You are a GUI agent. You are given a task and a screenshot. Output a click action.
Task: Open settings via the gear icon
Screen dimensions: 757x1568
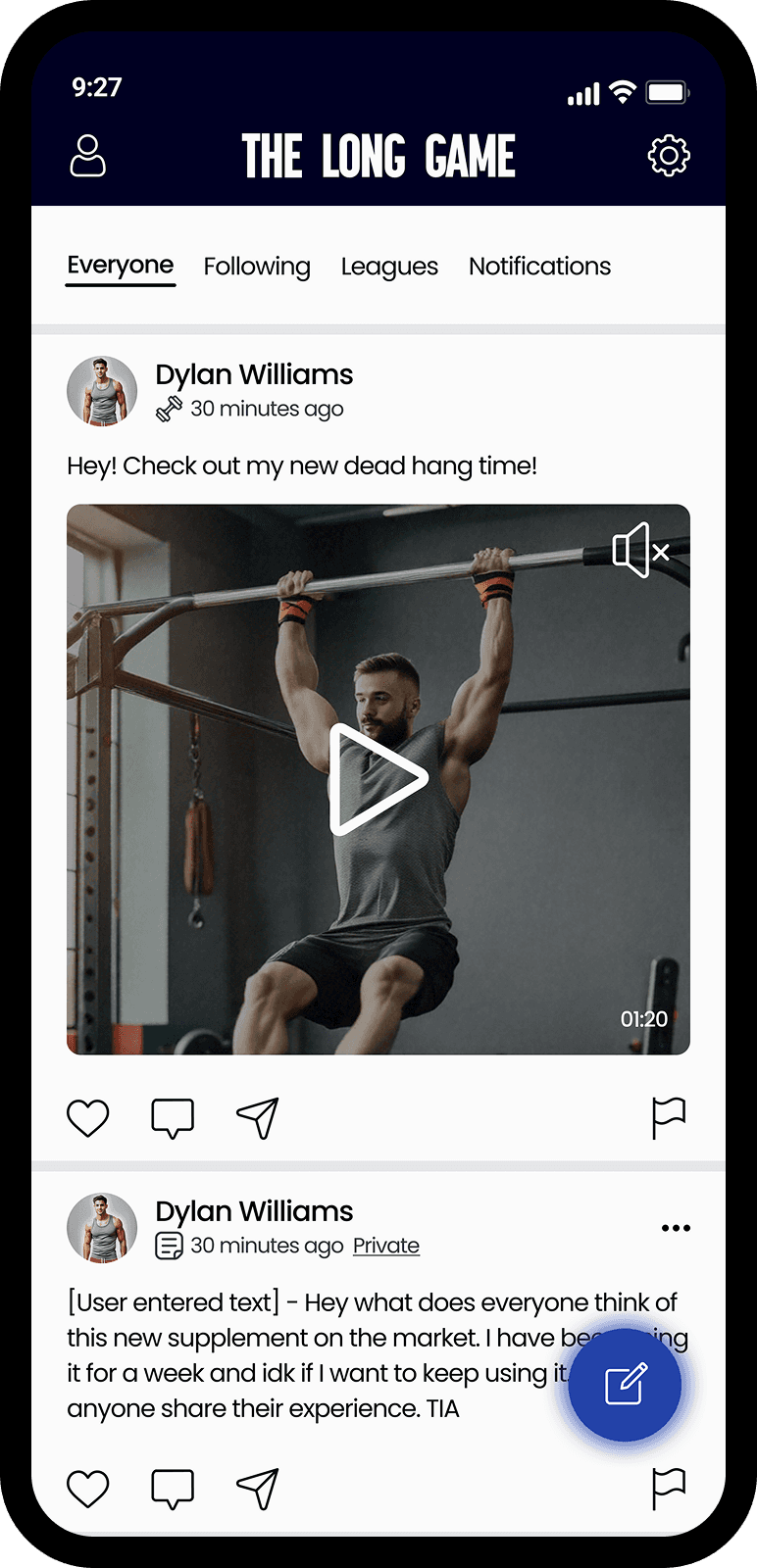click(669, 156)
